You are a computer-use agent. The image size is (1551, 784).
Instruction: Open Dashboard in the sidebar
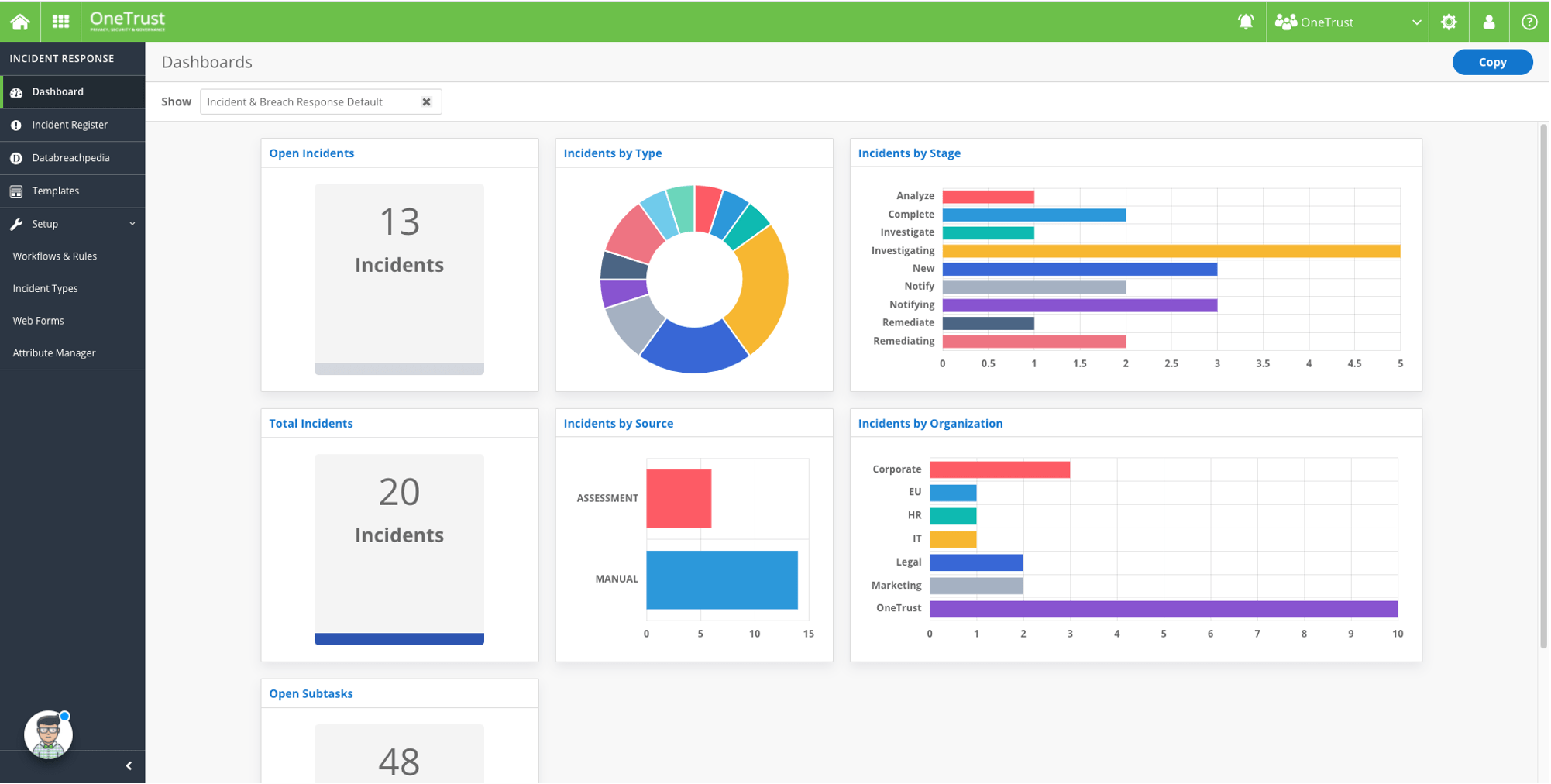tap(73, 92)
